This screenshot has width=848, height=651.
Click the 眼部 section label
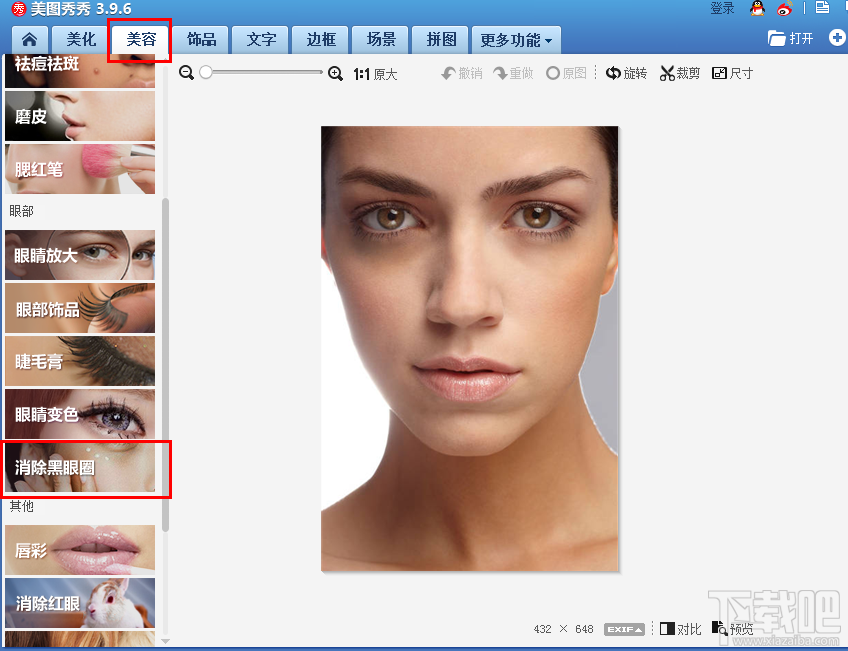[x=22, y=211]
